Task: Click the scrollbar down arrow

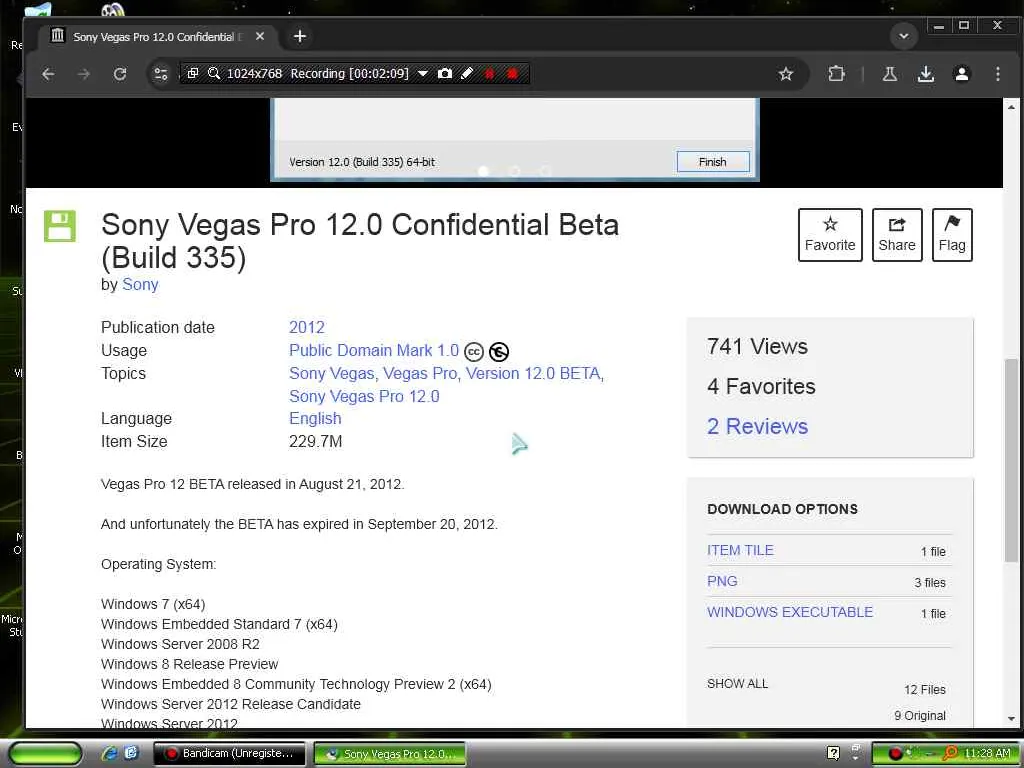Action: coord(1011,718)
